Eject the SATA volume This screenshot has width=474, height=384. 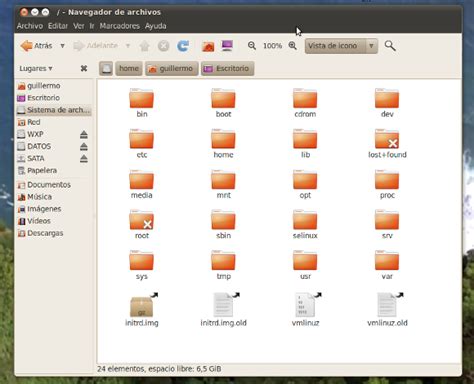point(84,159)
